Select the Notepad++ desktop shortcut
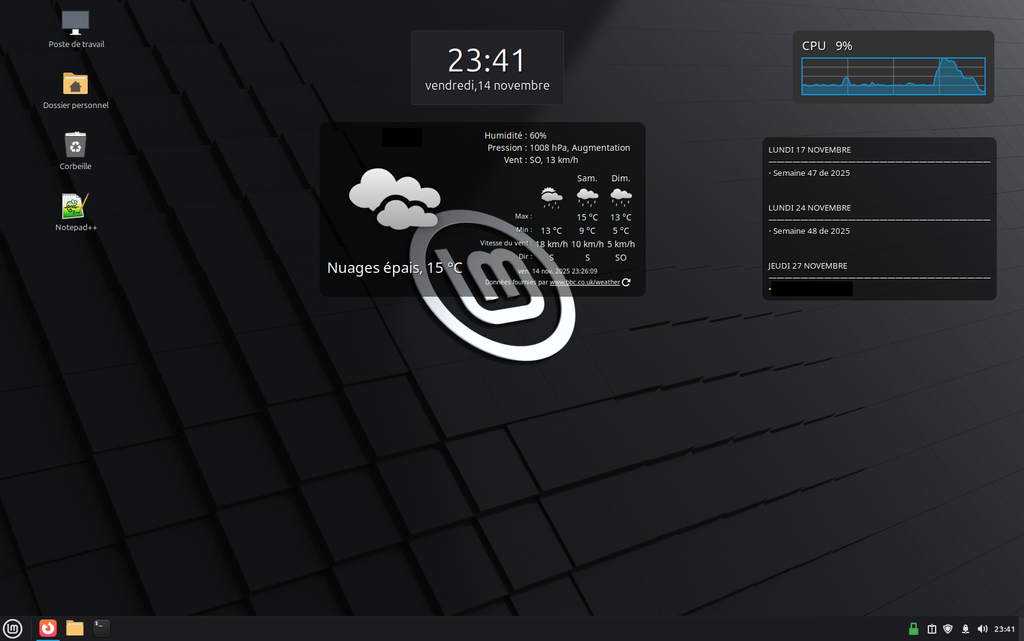Screen dimensions: 1024x641 [x=76, y=206]
